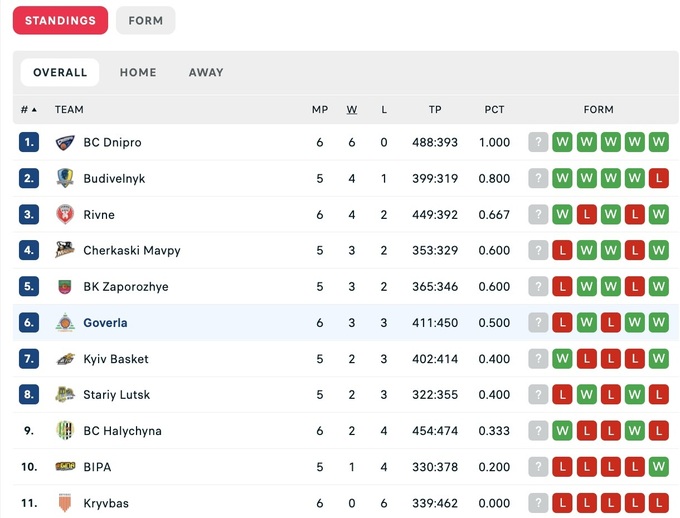Sort table by rank number column
Image resolution: width=680 pixels, height=518 pixels.
pos(28,110)
